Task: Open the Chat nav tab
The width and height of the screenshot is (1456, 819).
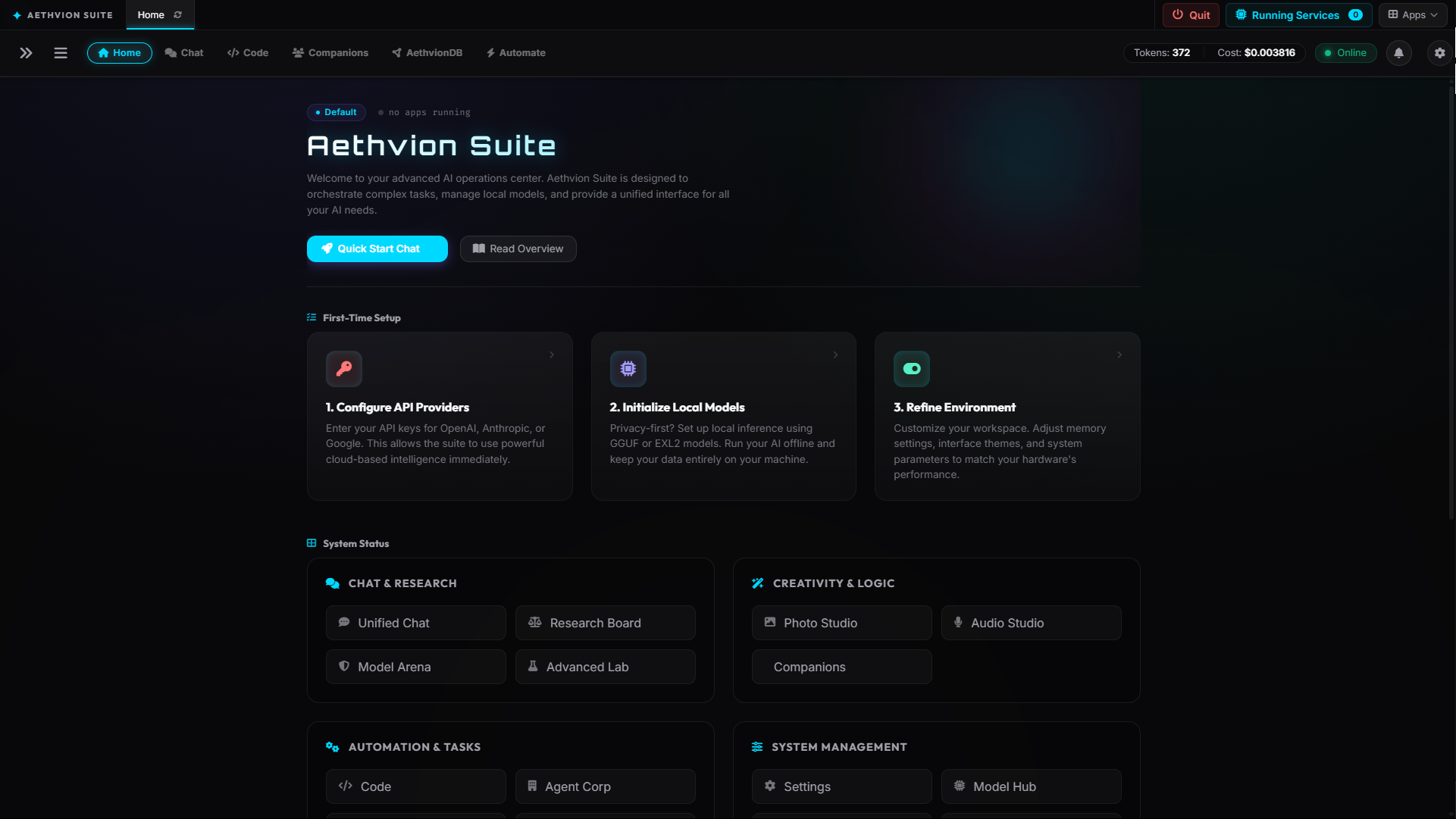Action: pos(184,53)
